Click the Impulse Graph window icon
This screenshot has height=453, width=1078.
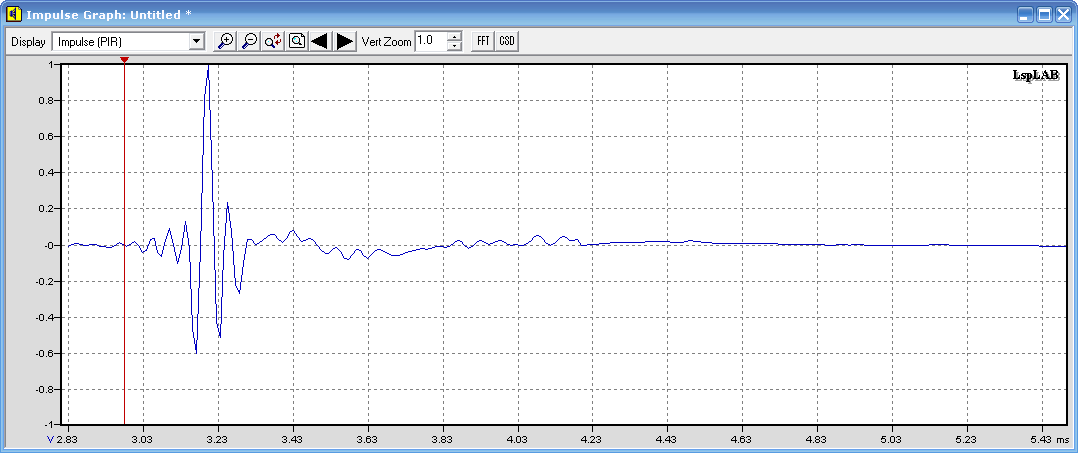click(12, 14)
